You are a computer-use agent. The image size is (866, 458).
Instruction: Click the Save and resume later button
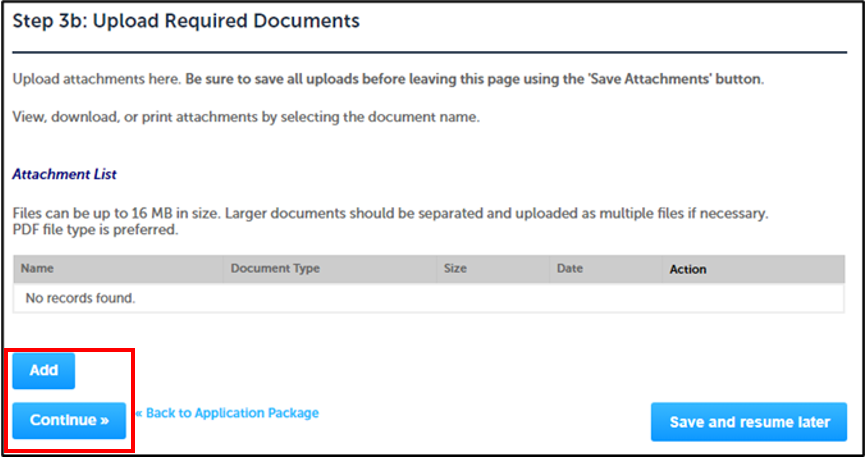[749, 421]
